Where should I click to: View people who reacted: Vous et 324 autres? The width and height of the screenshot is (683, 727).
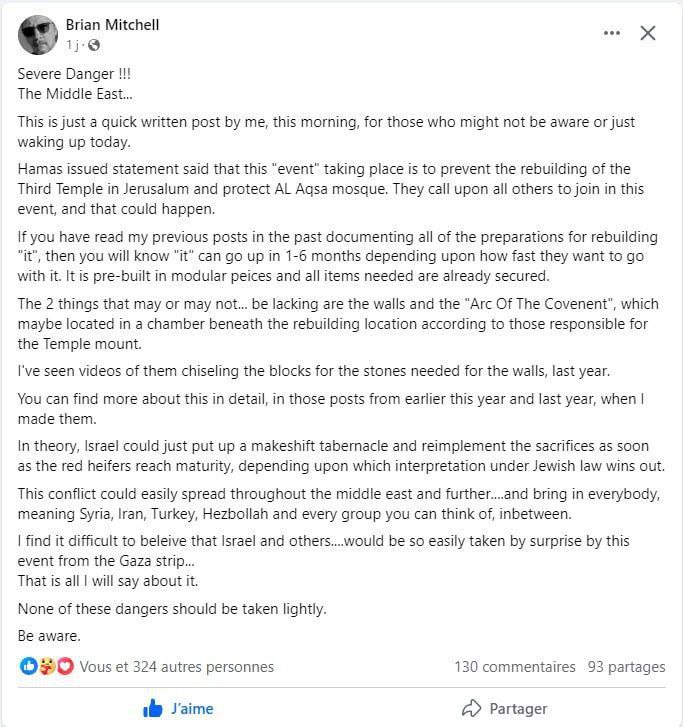point(177,667)
